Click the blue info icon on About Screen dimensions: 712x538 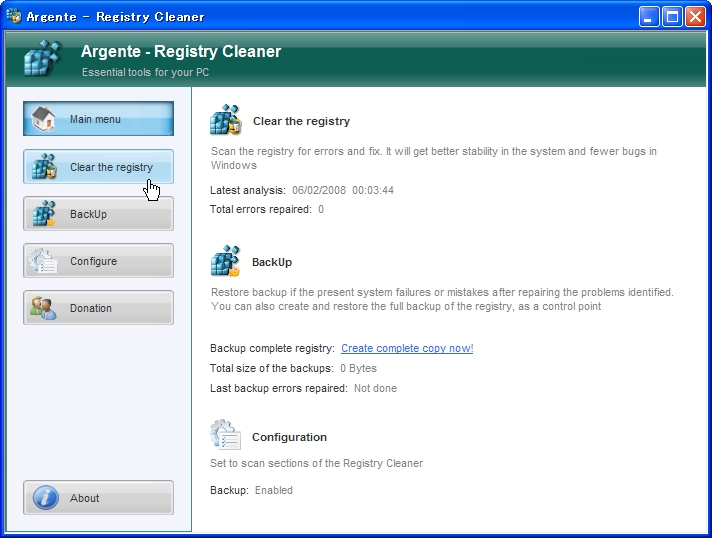[x=45, y=498]
